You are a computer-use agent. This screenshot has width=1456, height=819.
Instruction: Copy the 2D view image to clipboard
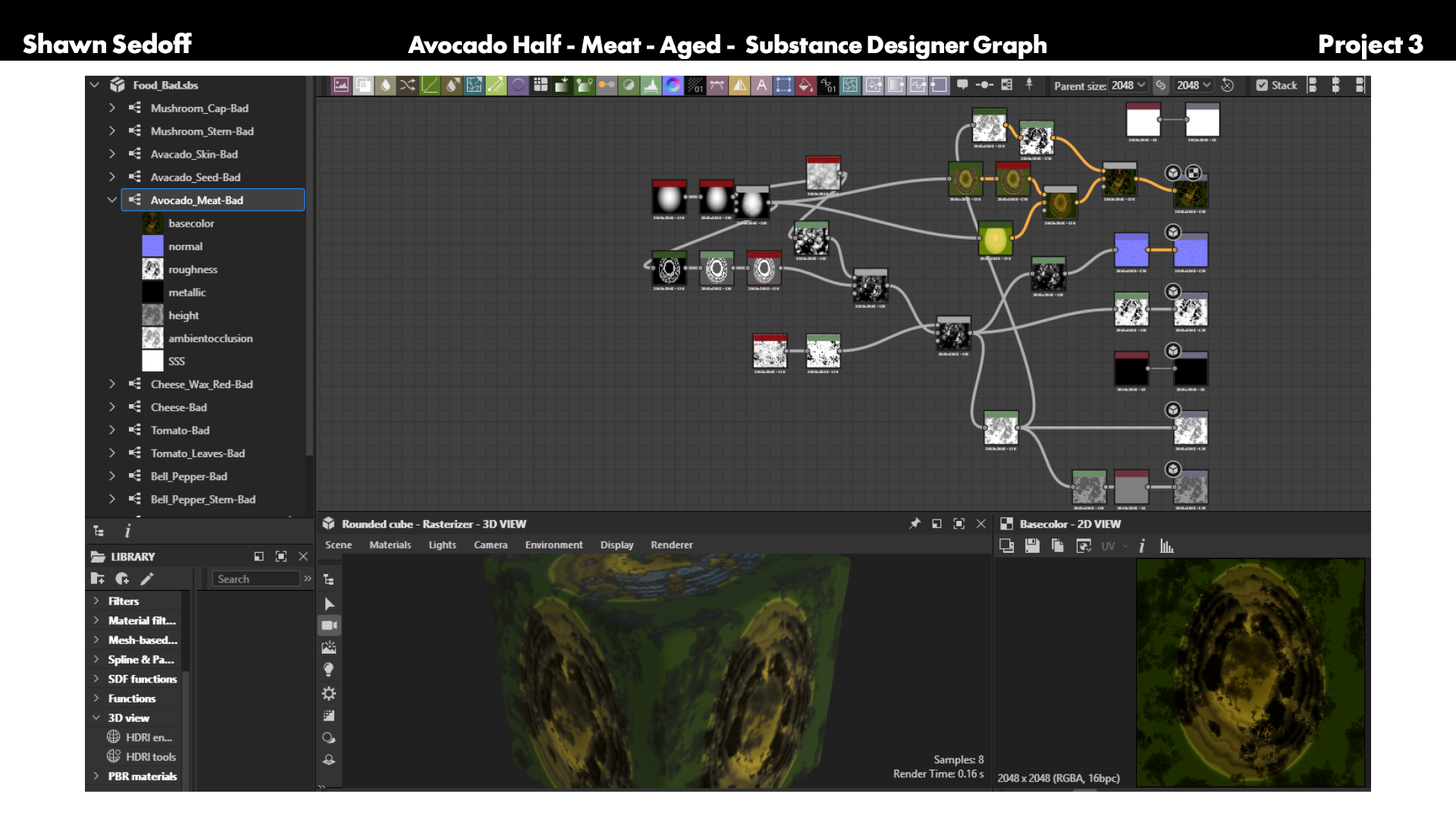1058,546
